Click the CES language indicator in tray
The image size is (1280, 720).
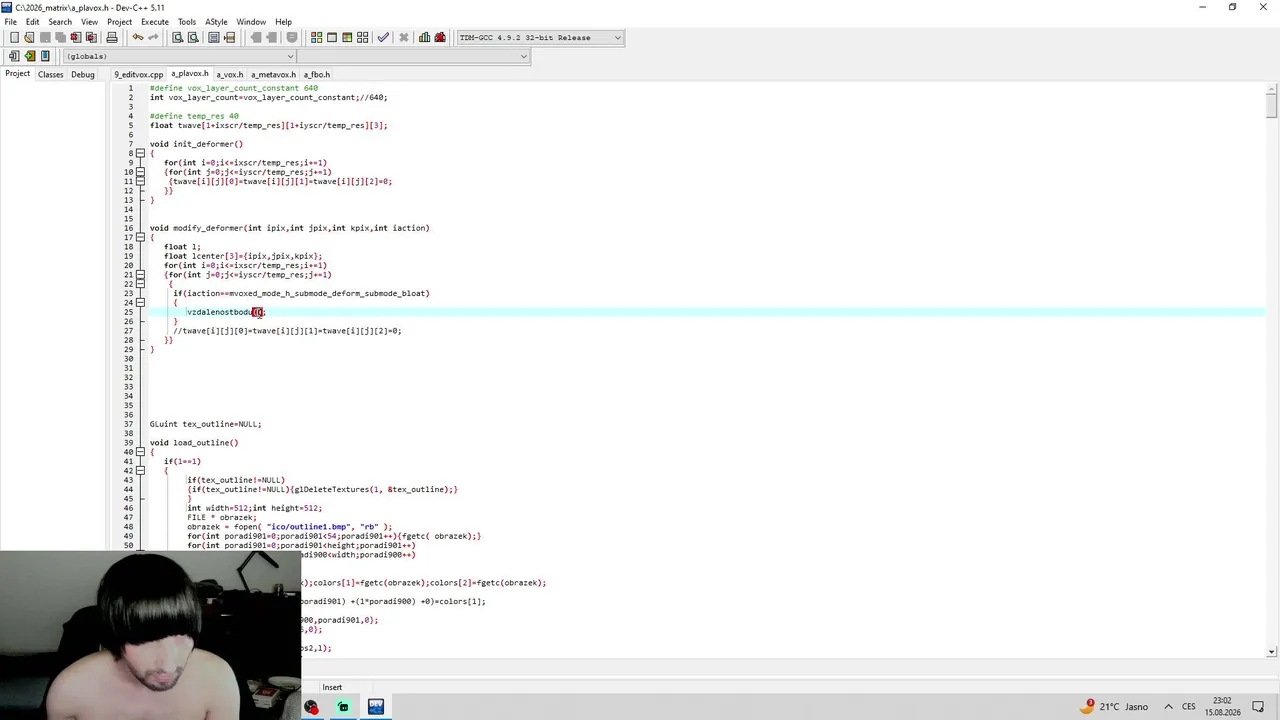pyautogui.click(x=1189, y=707)
